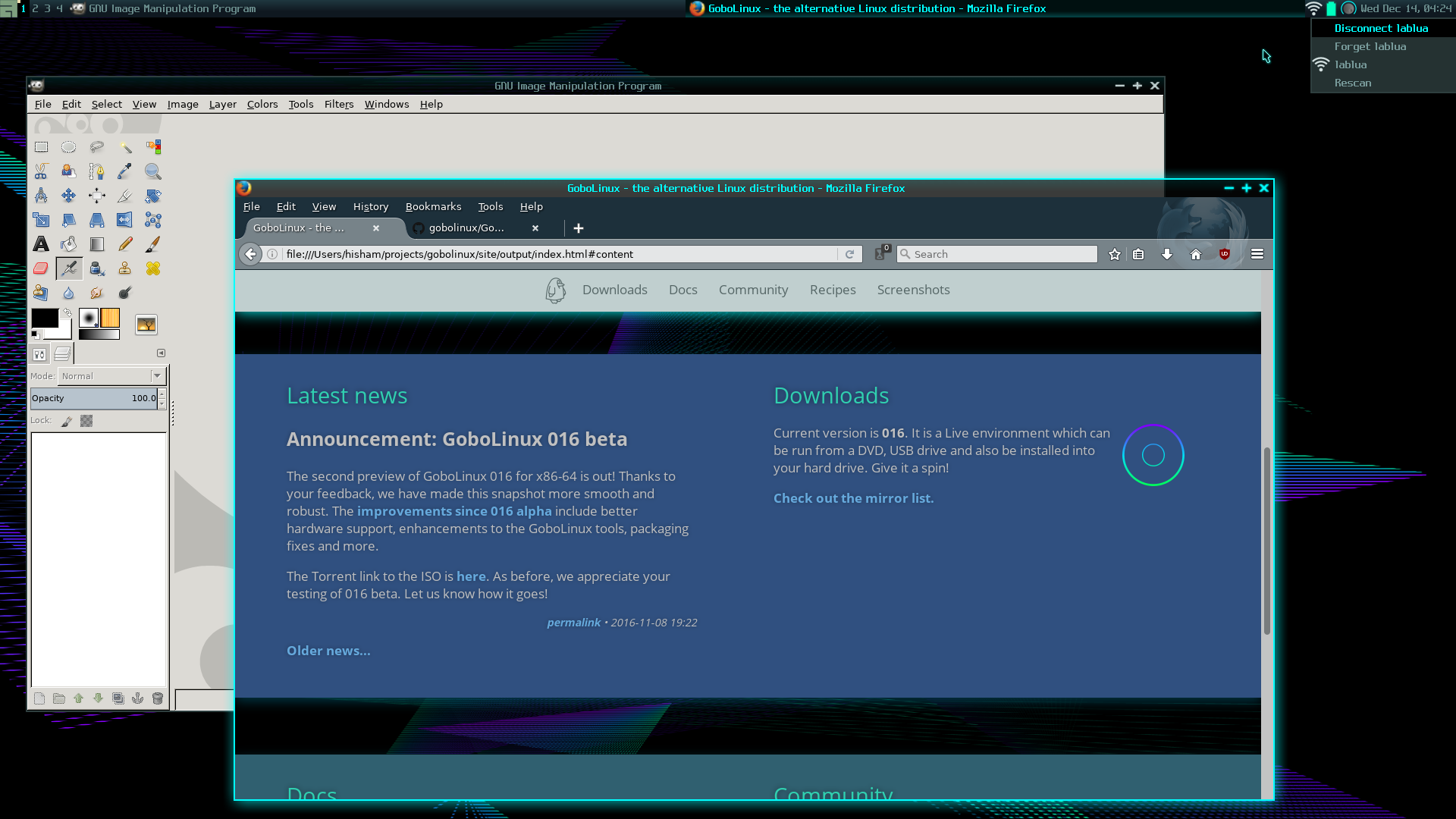The width and height of the screenshot is (1456, 819).
Task: Select the Rectangle Select tool
Action: point(41,147)
